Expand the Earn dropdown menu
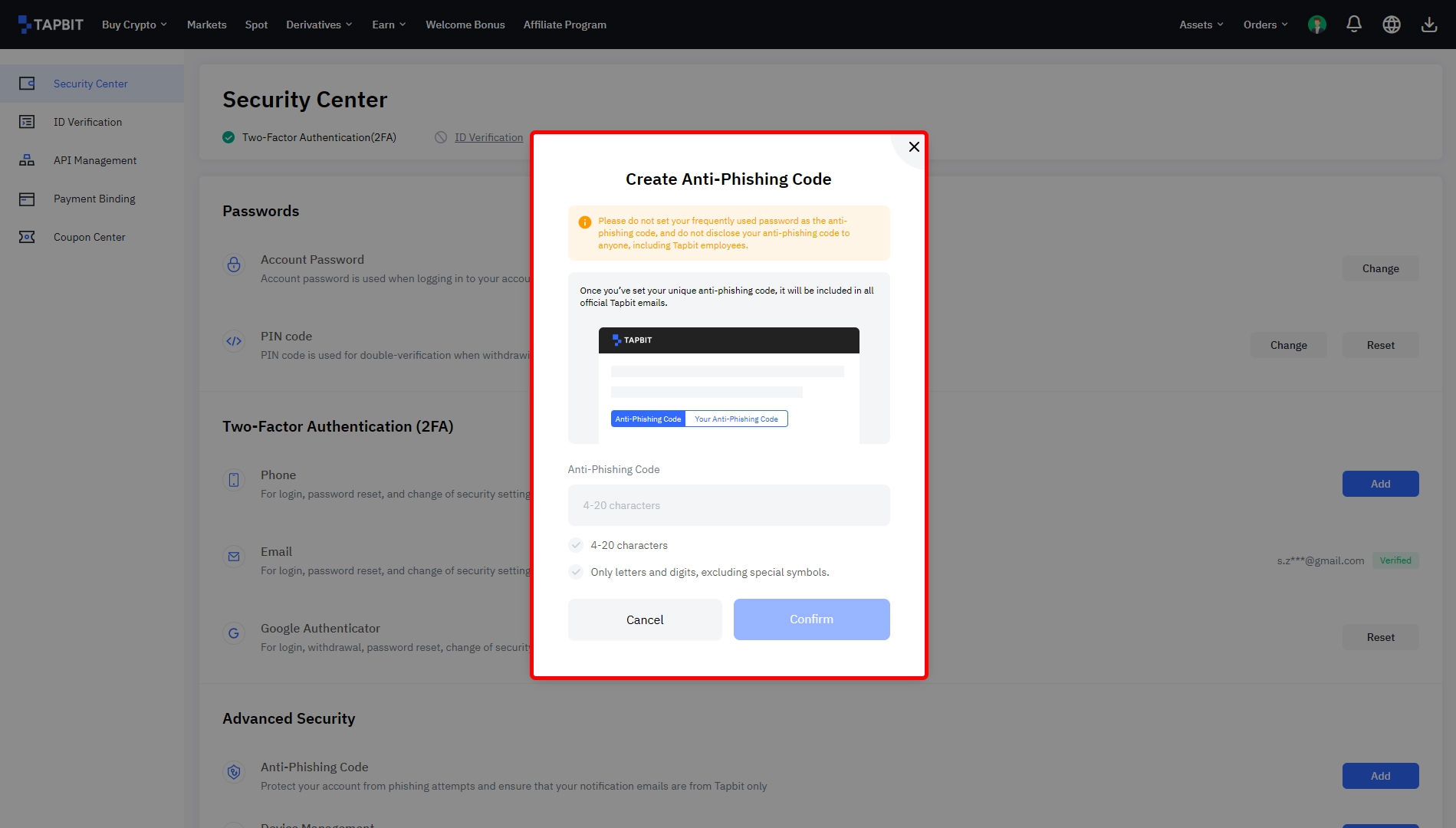The image size is (1456, 828). coord(389,25)
